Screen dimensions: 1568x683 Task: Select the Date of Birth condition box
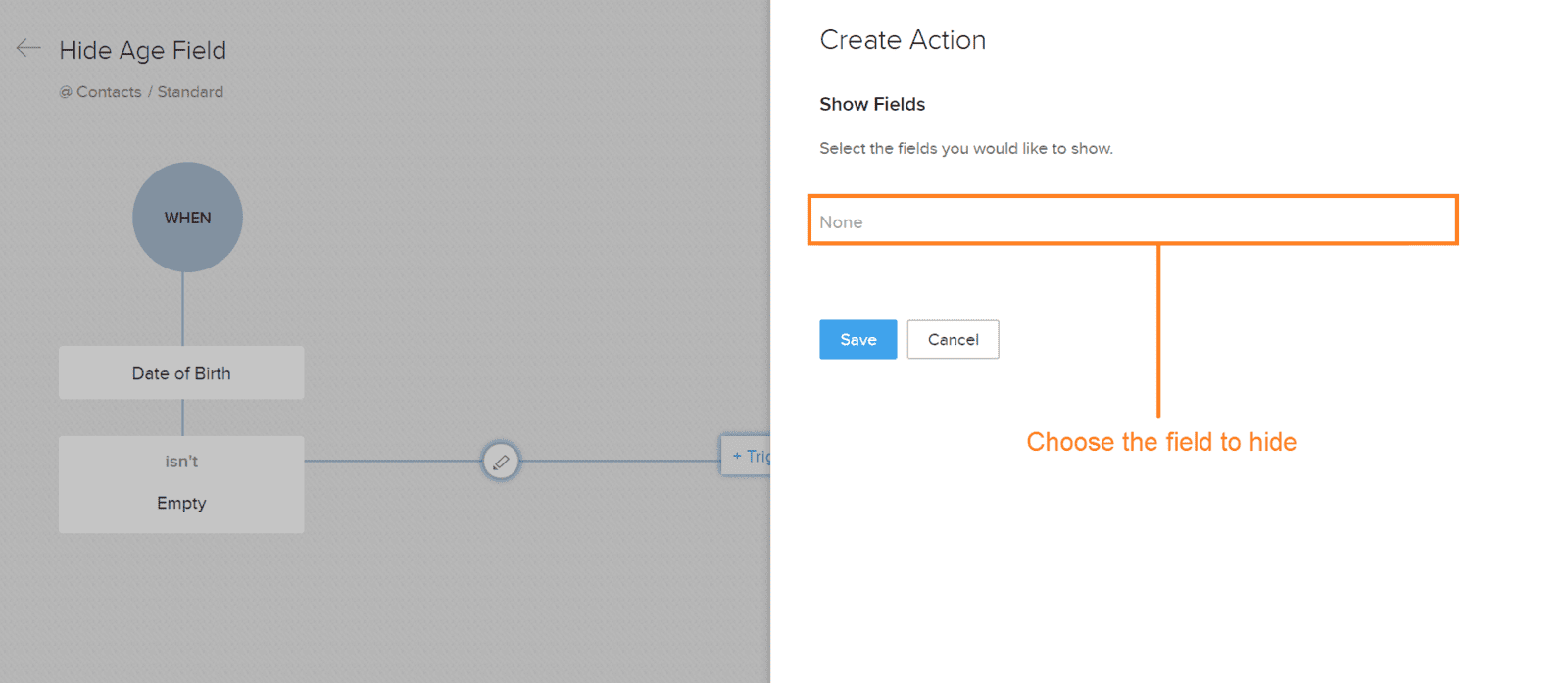pos(181,372)
